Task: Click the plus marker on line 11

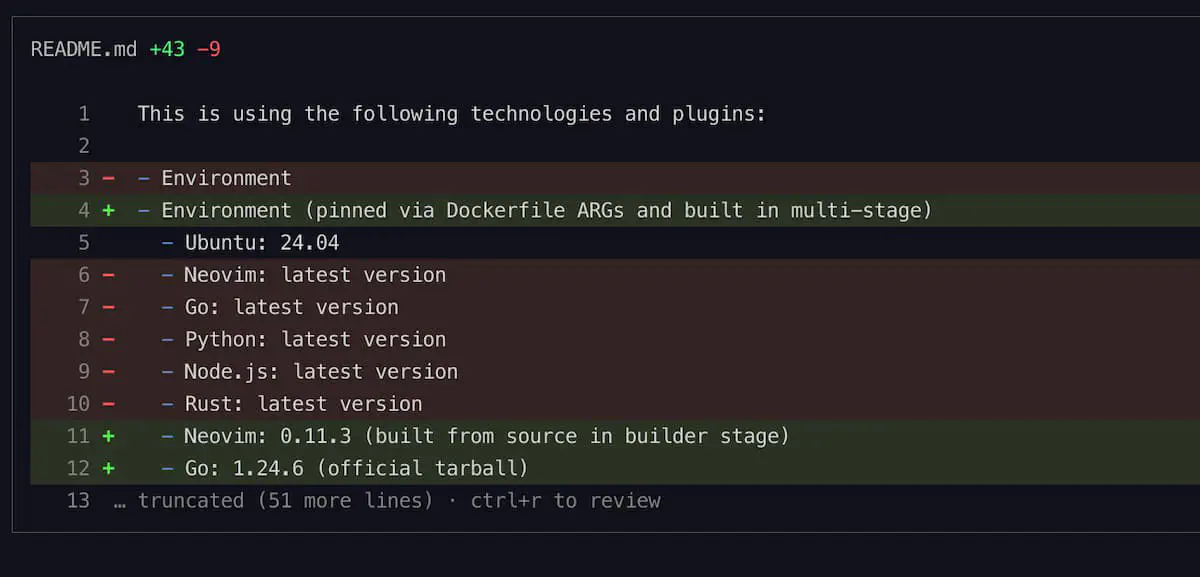Action: pos(108,436)
